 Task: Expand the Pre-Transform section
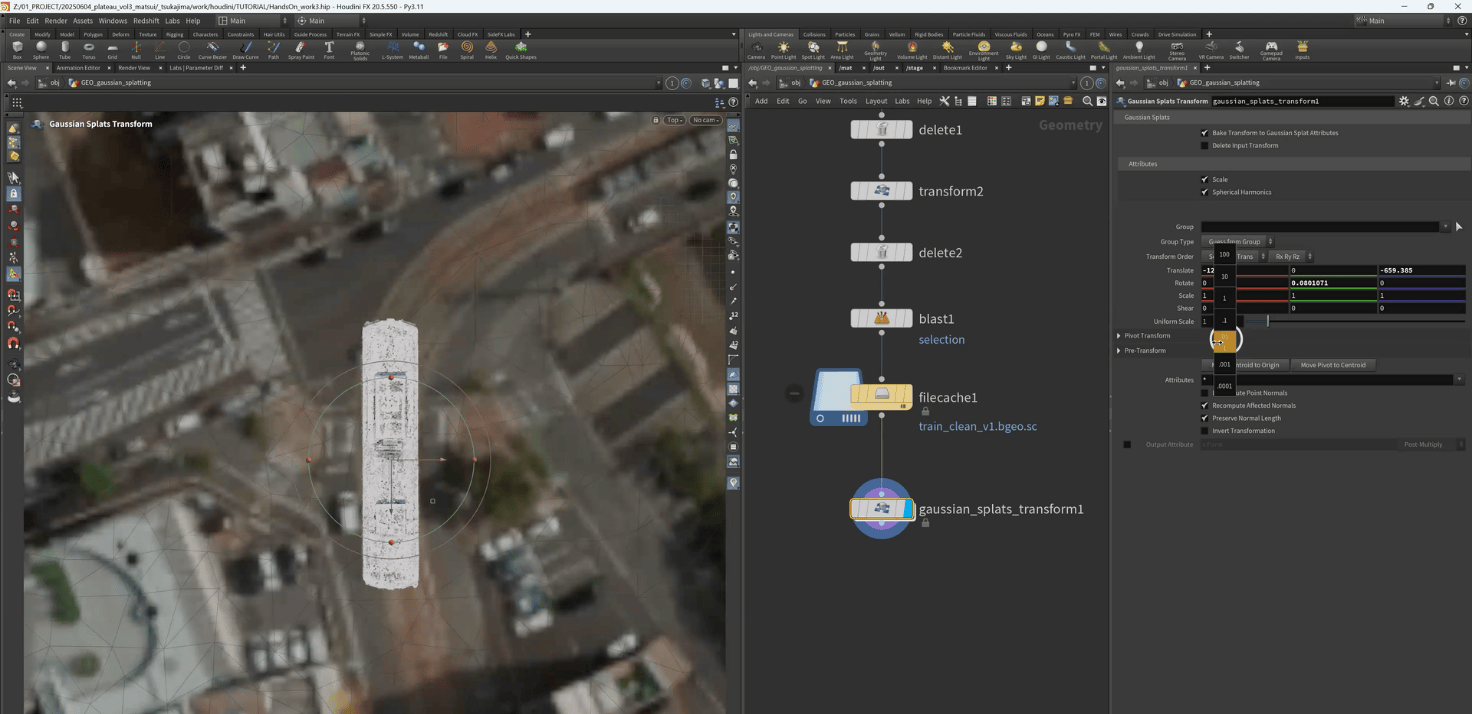pyautogui.click(x=1119, y=351)
